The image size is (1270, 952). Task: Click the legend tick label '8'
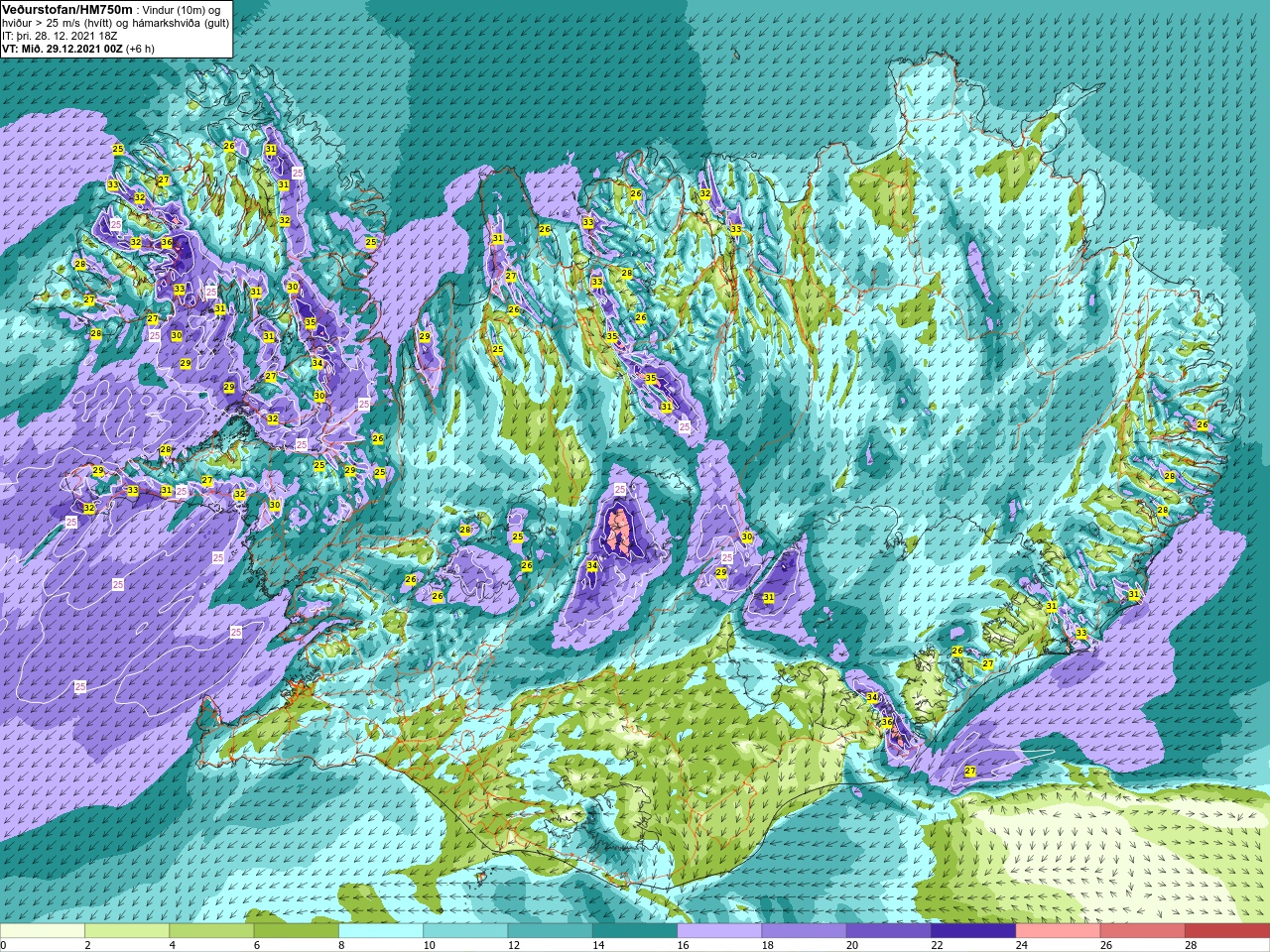343,945
